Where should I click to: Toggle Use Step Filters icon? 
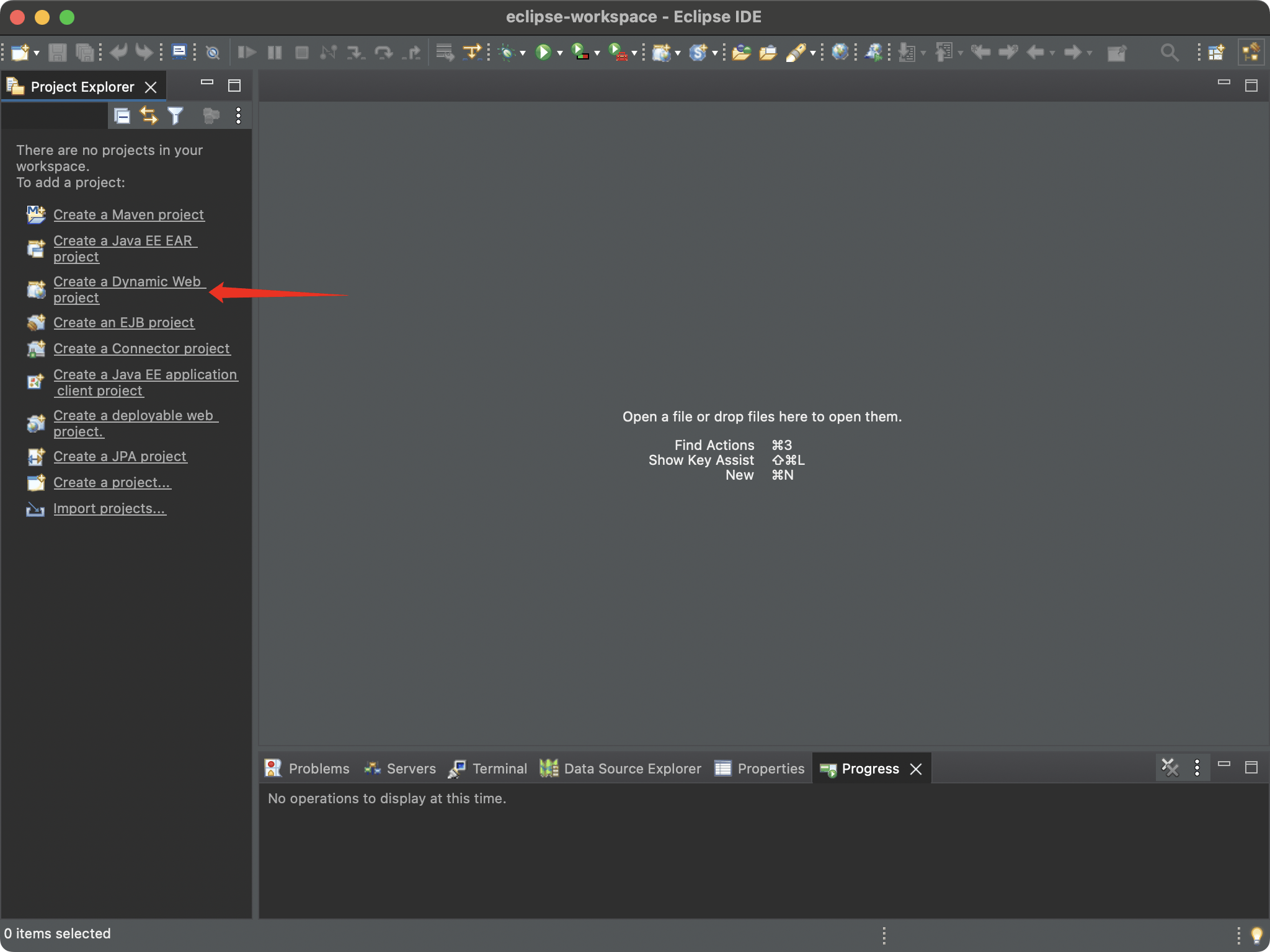click(473, 52)
